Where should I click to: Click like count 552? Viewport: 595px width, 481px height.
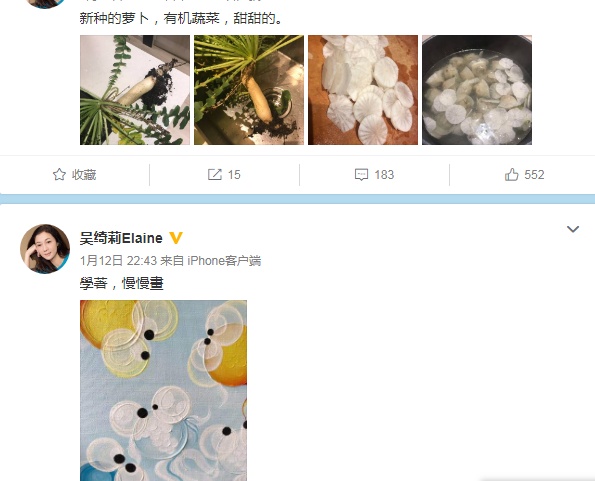click(534, 174)
